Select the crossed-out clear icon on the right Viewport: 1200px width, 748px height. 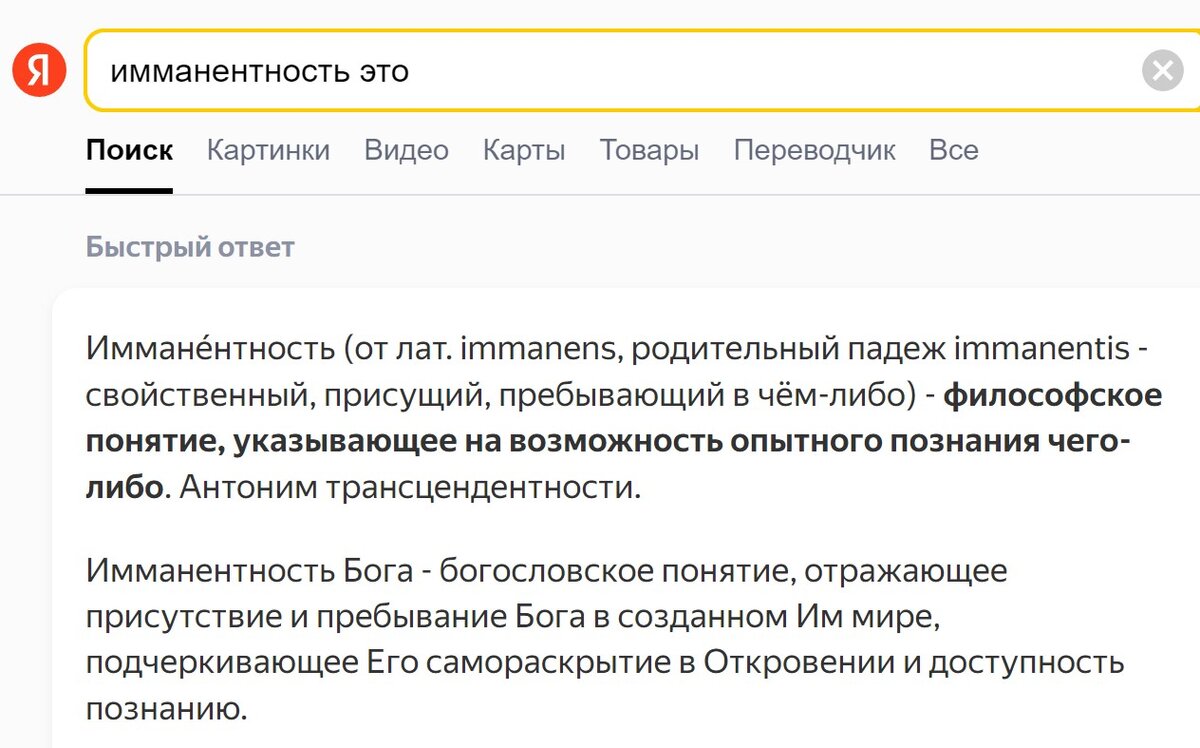1162,69
